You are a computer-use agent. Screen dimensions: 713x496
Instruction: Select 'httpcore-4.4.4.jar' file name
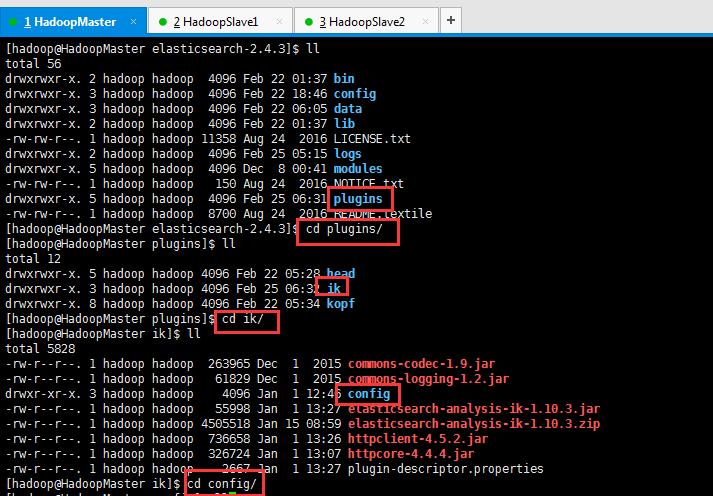pyautogui.click(x=411, y=454)
